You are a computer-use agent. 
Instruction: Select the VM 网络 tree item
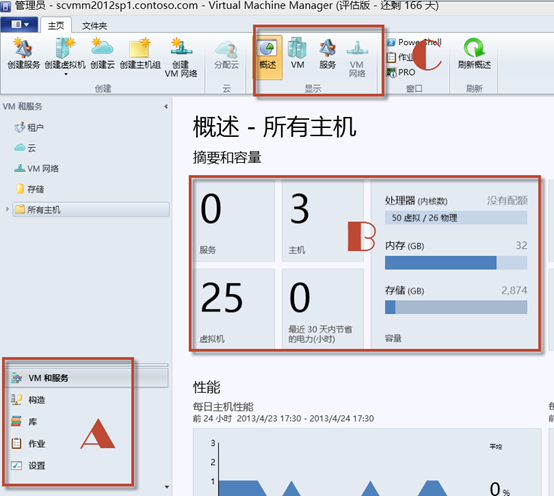point(36,169)
